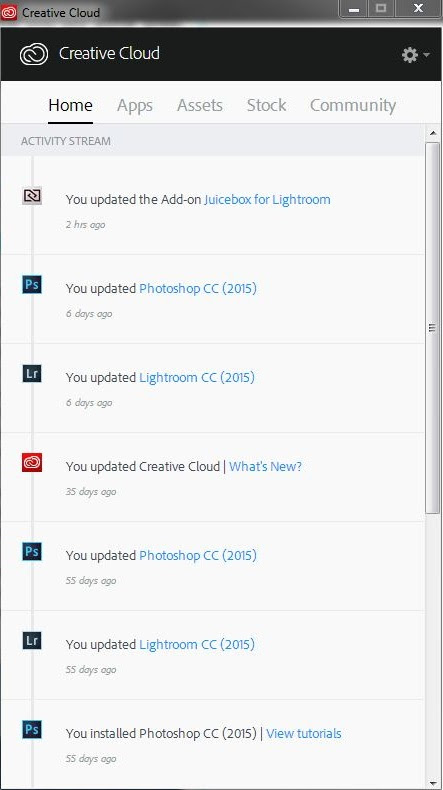Screen dimensions: 443x790
Task: Click the Photoshop icon from 6 days ago
Action: [x=32, y=285]
